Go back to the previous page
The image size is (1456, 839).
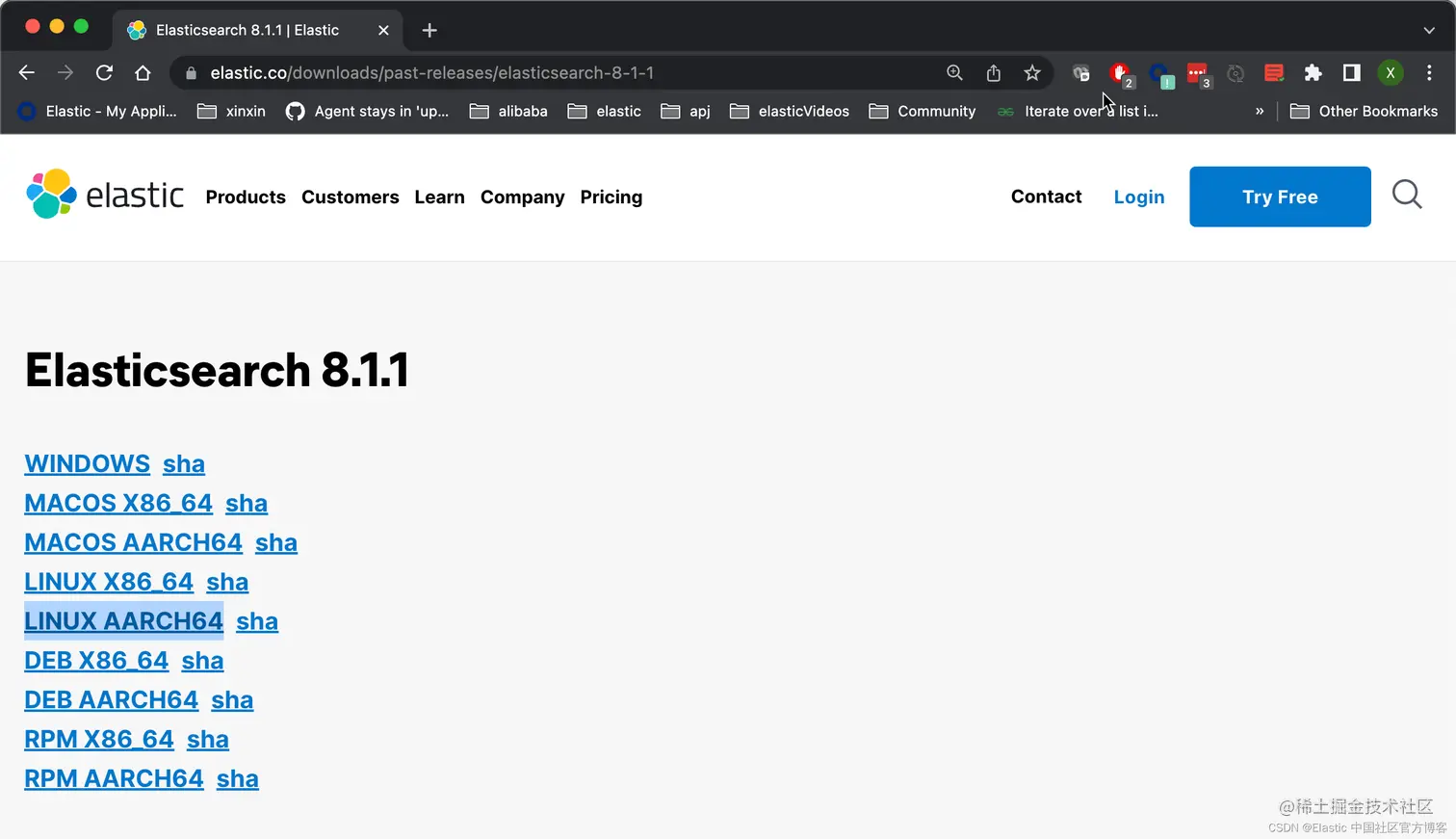(x=27, y=73)
